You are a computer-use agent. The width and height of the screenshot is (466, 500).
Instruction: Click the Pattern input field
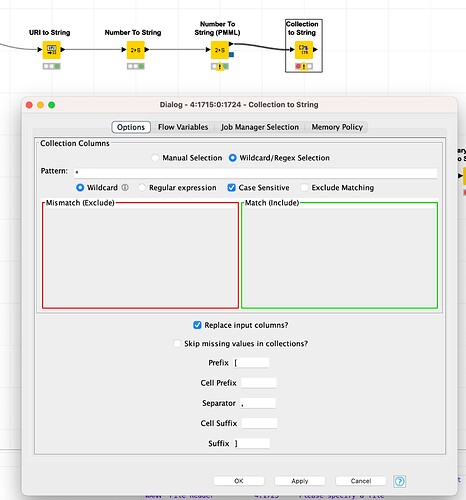pos(255,172)
